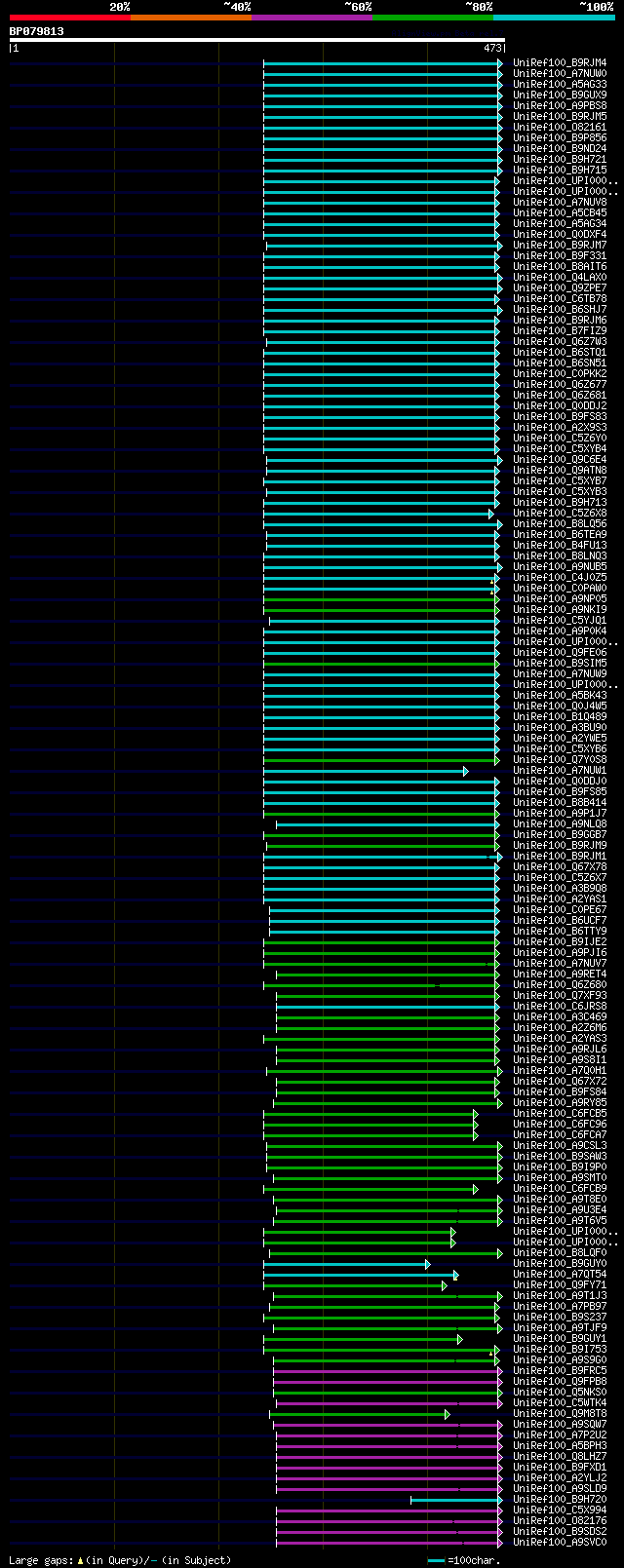The height and width of the screenshot is (1568, 624).
Task: Click the label UniRef100_A2X9S3
Action: [x=560, y=428]
